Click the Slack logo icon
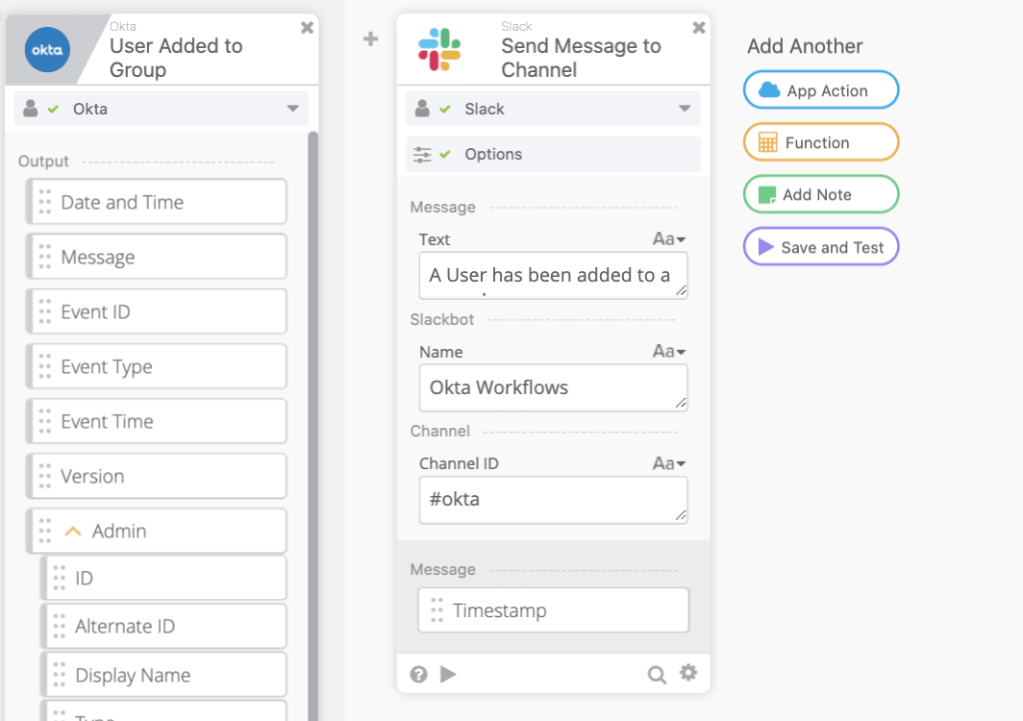This screenshot has width=1023, height=721. point(440,50)
